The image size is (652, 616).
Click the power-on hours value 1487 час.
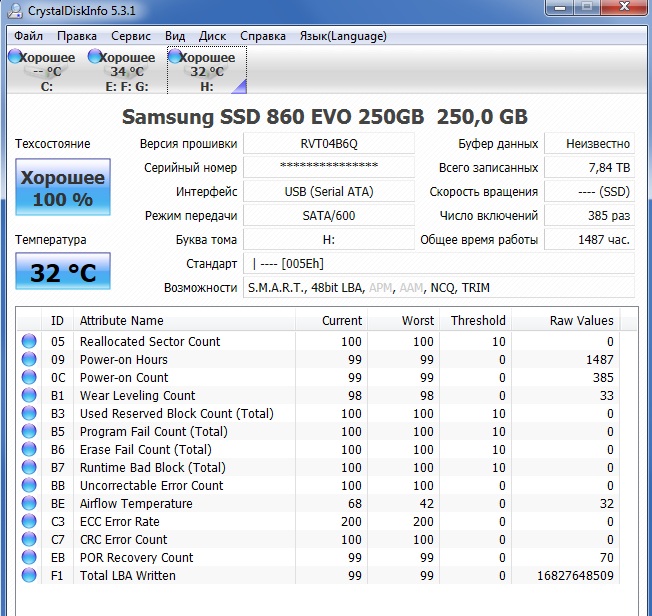pyautogui.click(x=589, y=240)
